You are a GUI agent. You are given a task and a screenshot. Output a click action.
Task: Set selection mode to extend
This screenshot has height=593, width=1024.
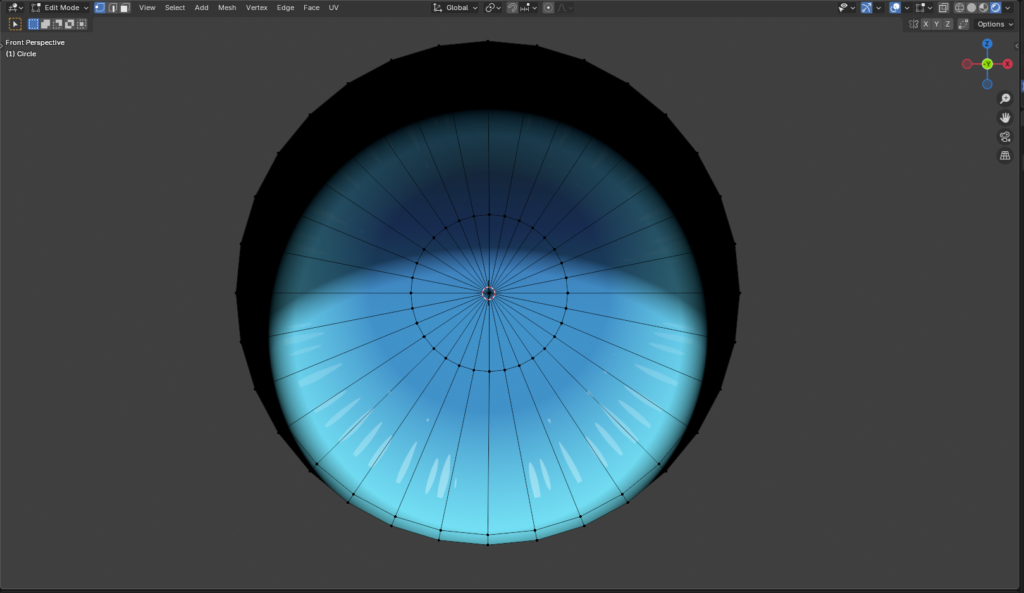pyautogui.click(x=45, y=24)
